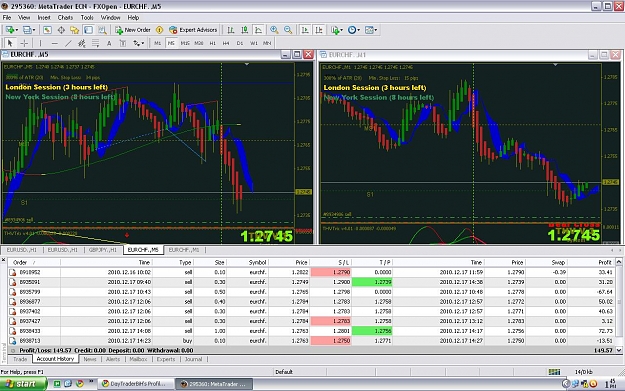The width and height of the screenshot is (625, 391).
Task: Open the Market Watch window icon
Action: (47, 30)
